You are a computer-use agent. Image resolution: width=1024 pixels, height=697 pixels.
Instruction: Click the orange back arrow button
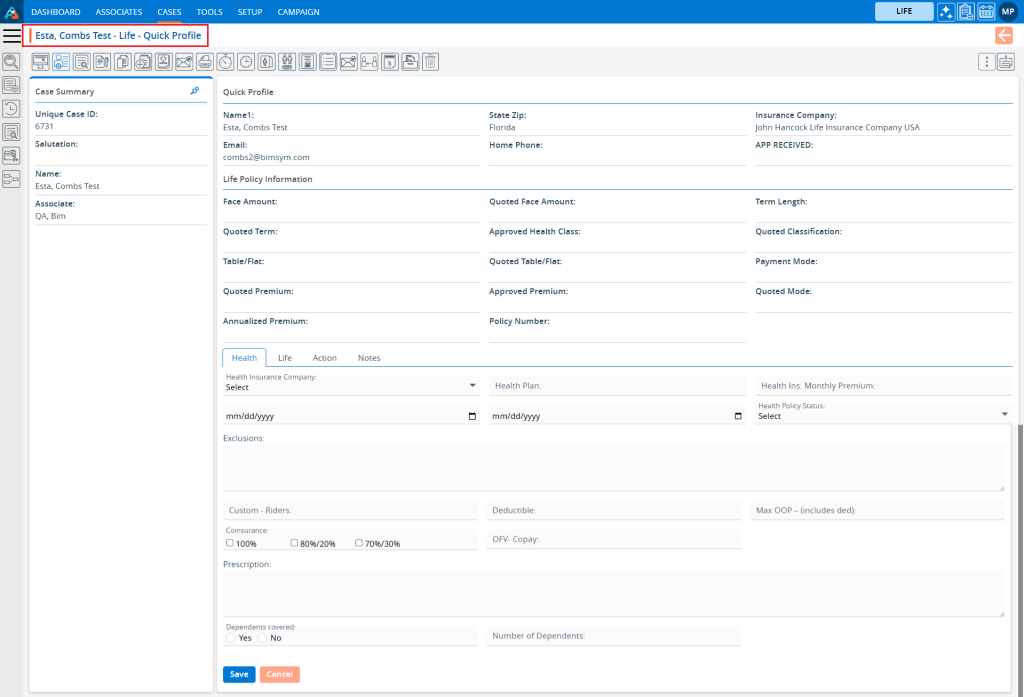pyautogui.click(x=1004, y=36)
